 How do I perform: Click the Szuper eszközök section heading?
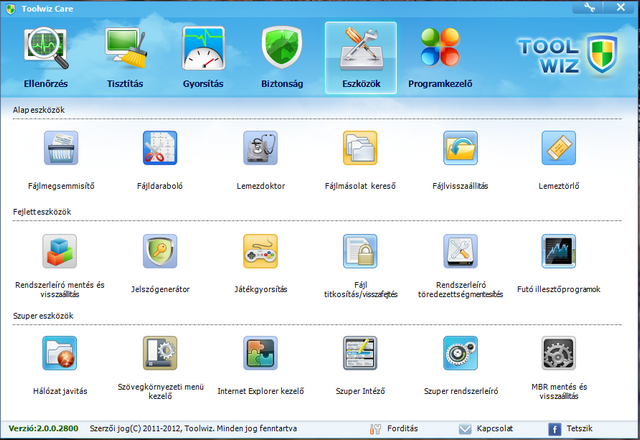43,316
